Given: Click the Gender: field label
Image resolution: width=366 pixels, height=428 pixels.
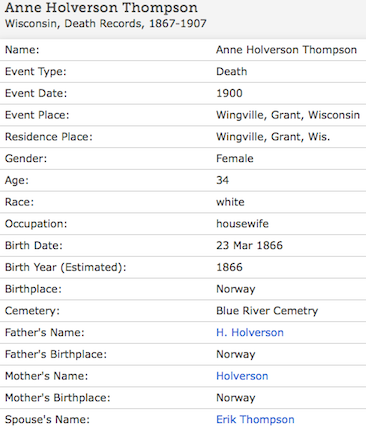Looking at the screenshot, I should pos(26,158).
